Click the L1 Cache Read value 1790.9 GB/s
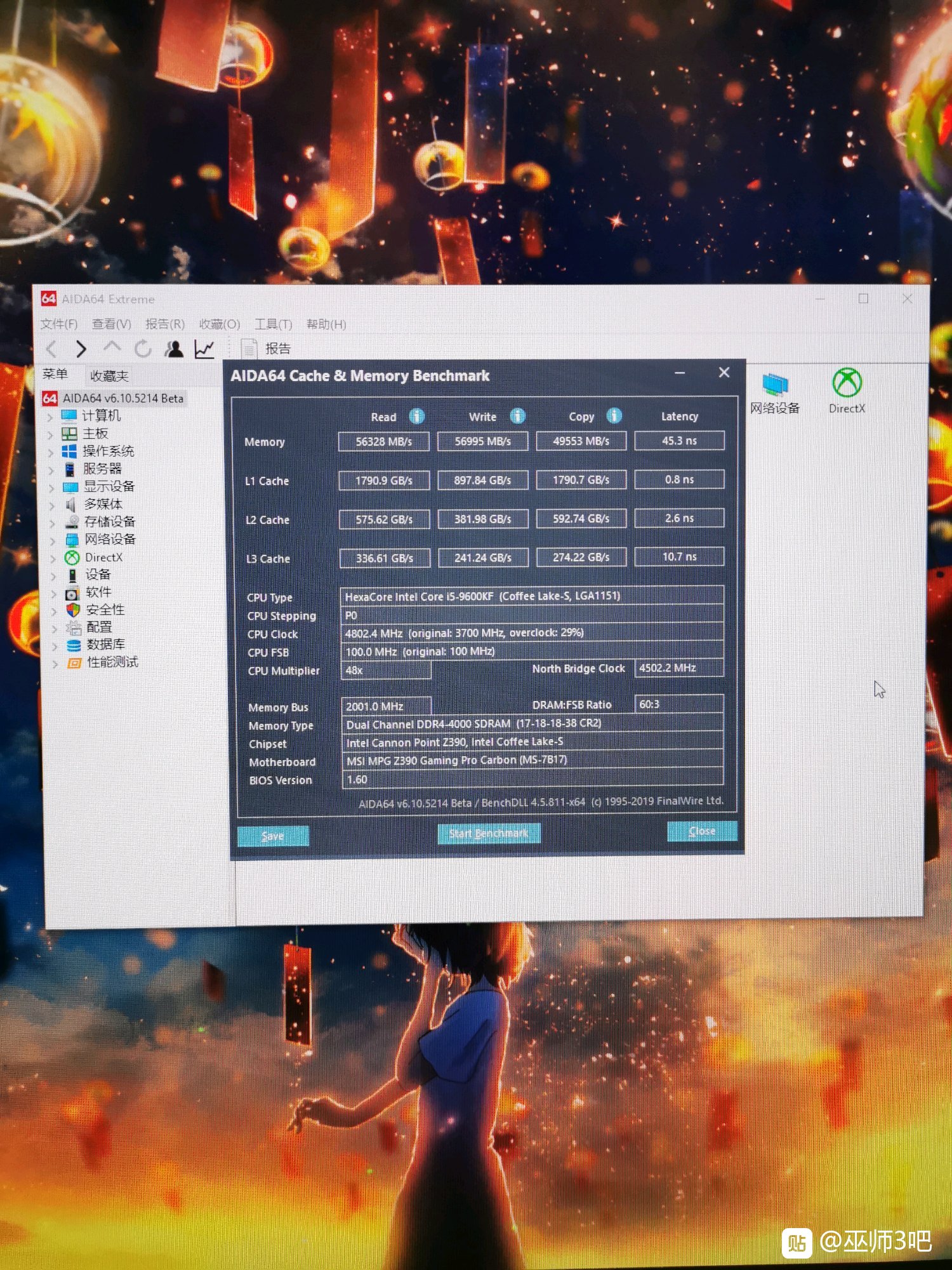 click(384, 481)
